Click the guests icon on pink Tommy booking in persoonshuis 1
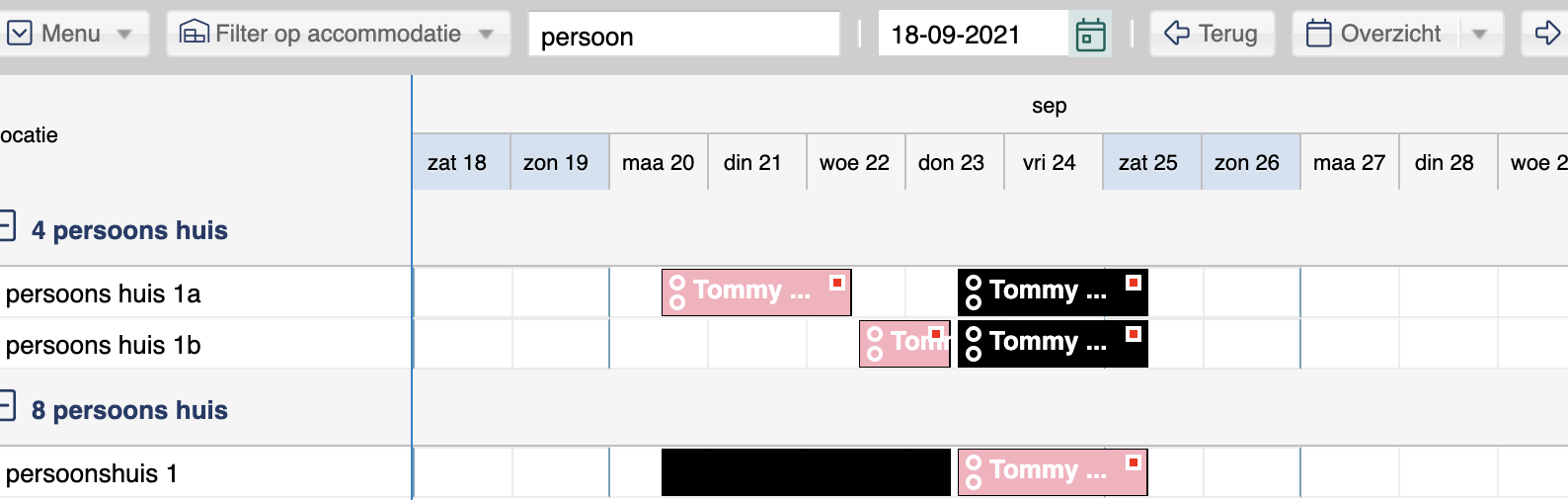 974,472
